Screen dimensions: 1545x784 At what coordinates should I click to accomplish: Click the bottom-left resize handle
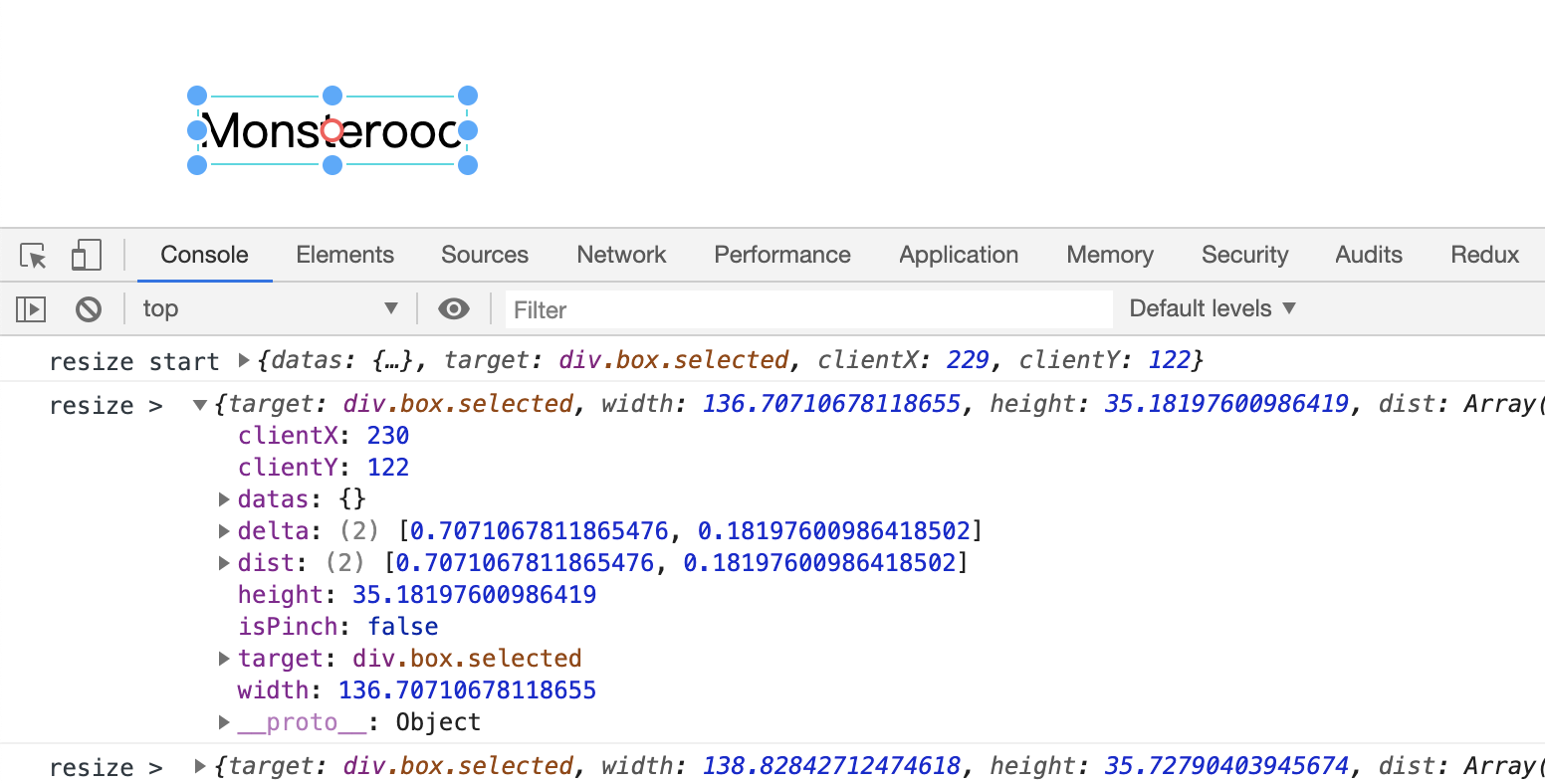(x=197, y=165)
